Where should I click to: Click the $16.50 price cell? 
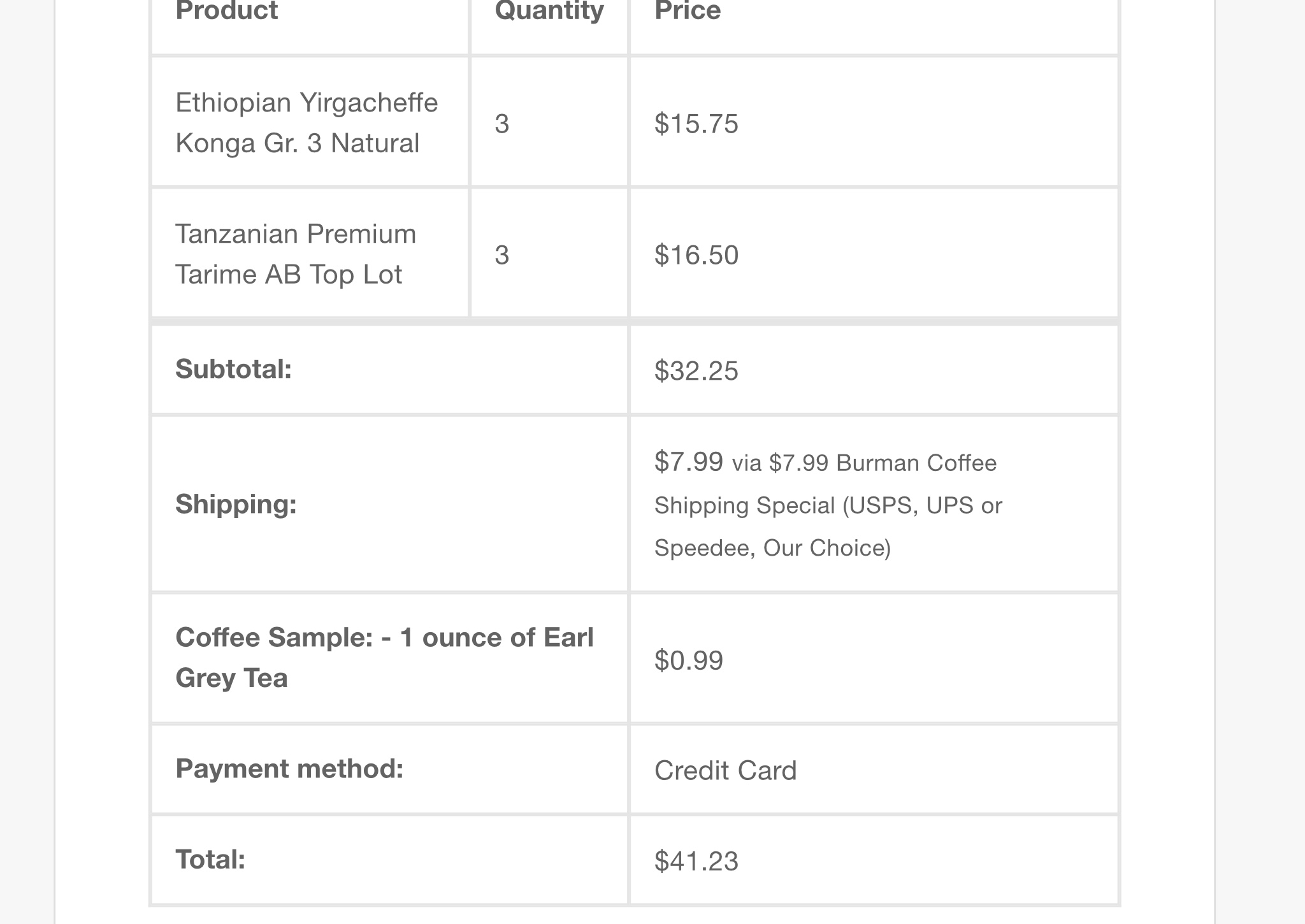[x=696, y=255]
